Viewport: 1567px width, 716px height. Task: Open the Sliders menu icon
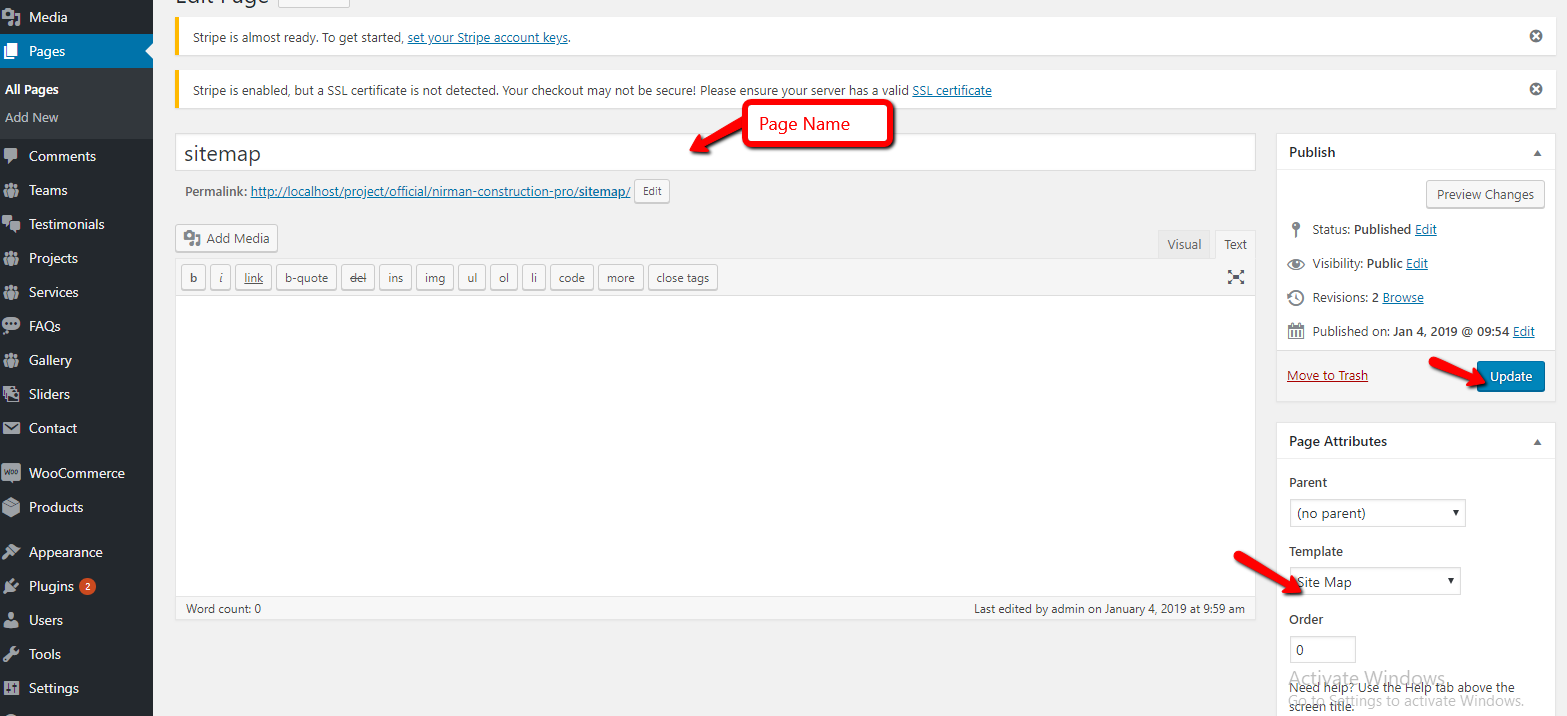[12, 394]
